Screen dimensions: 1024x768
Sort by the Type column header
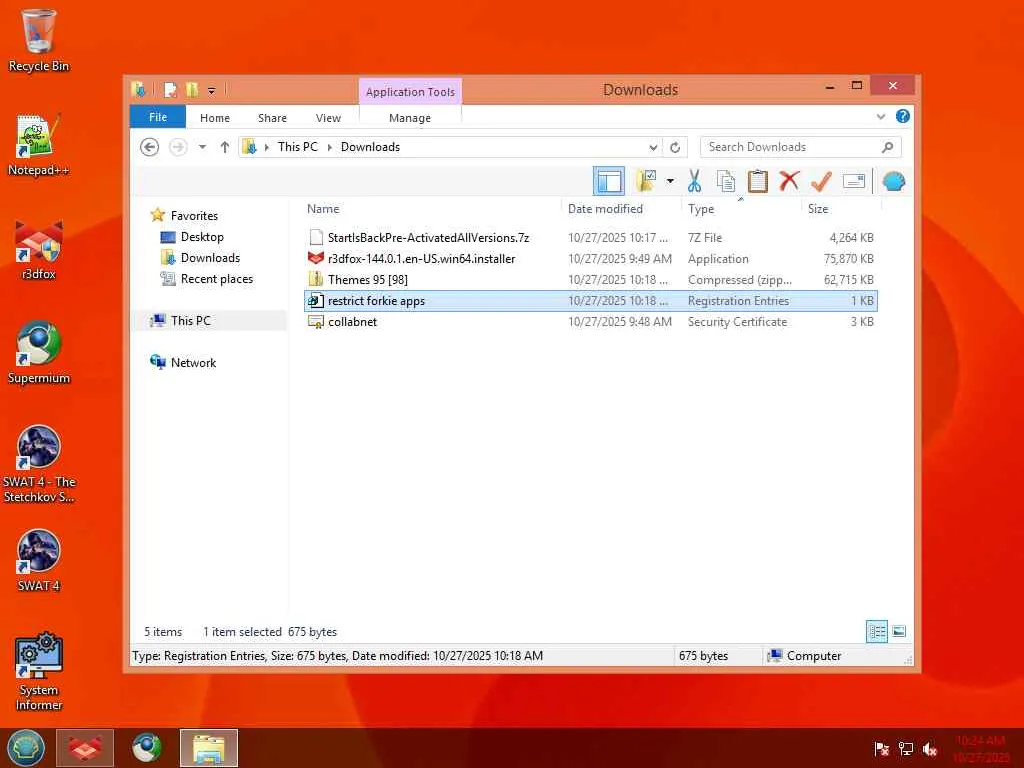point(701,208)
